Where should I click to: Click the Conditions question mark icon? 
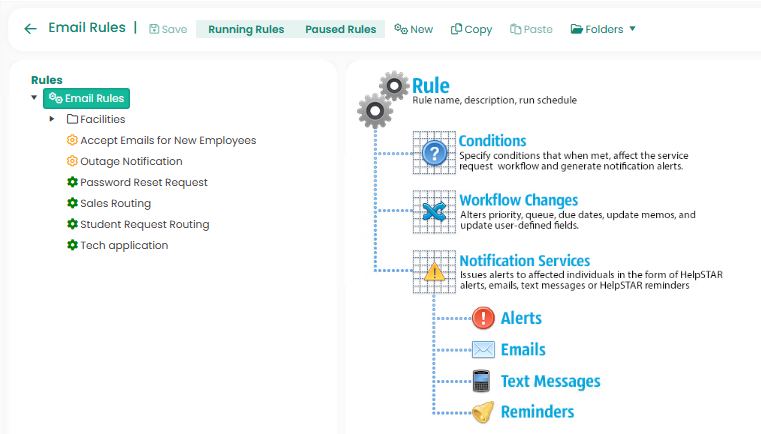point(433,152)
